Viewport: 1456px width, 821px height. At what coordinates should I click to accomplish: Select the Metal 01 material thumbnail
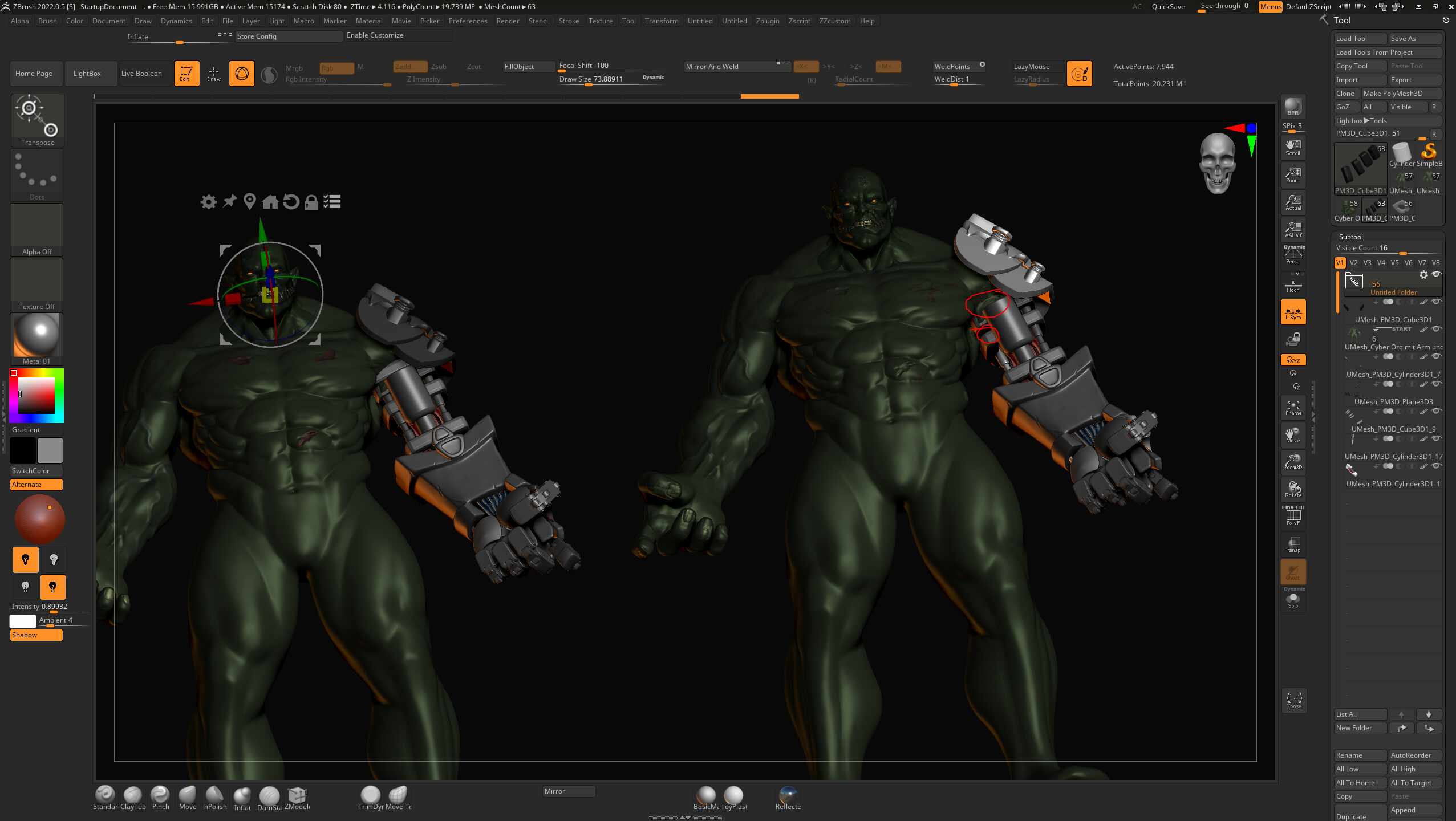click(36, 339)
